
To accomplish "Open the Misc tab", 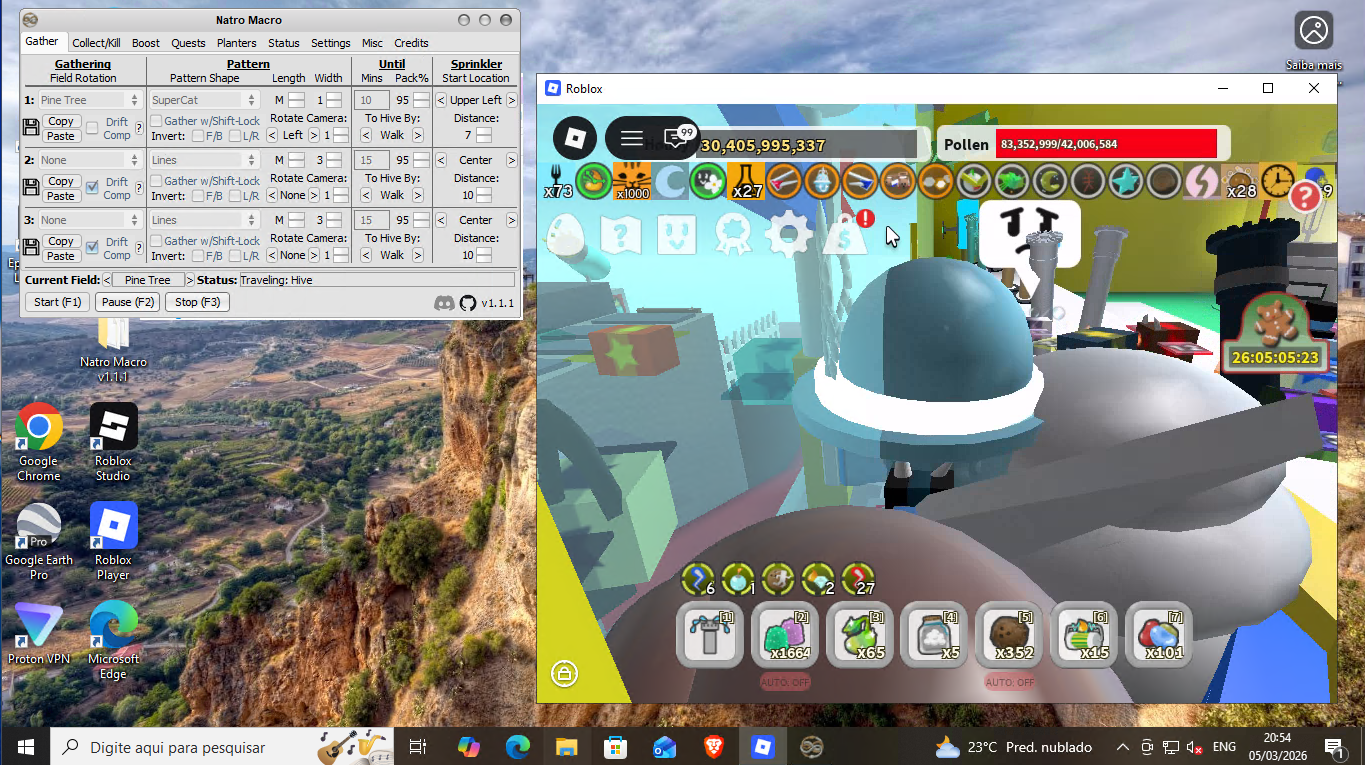I will click(372, 43).
